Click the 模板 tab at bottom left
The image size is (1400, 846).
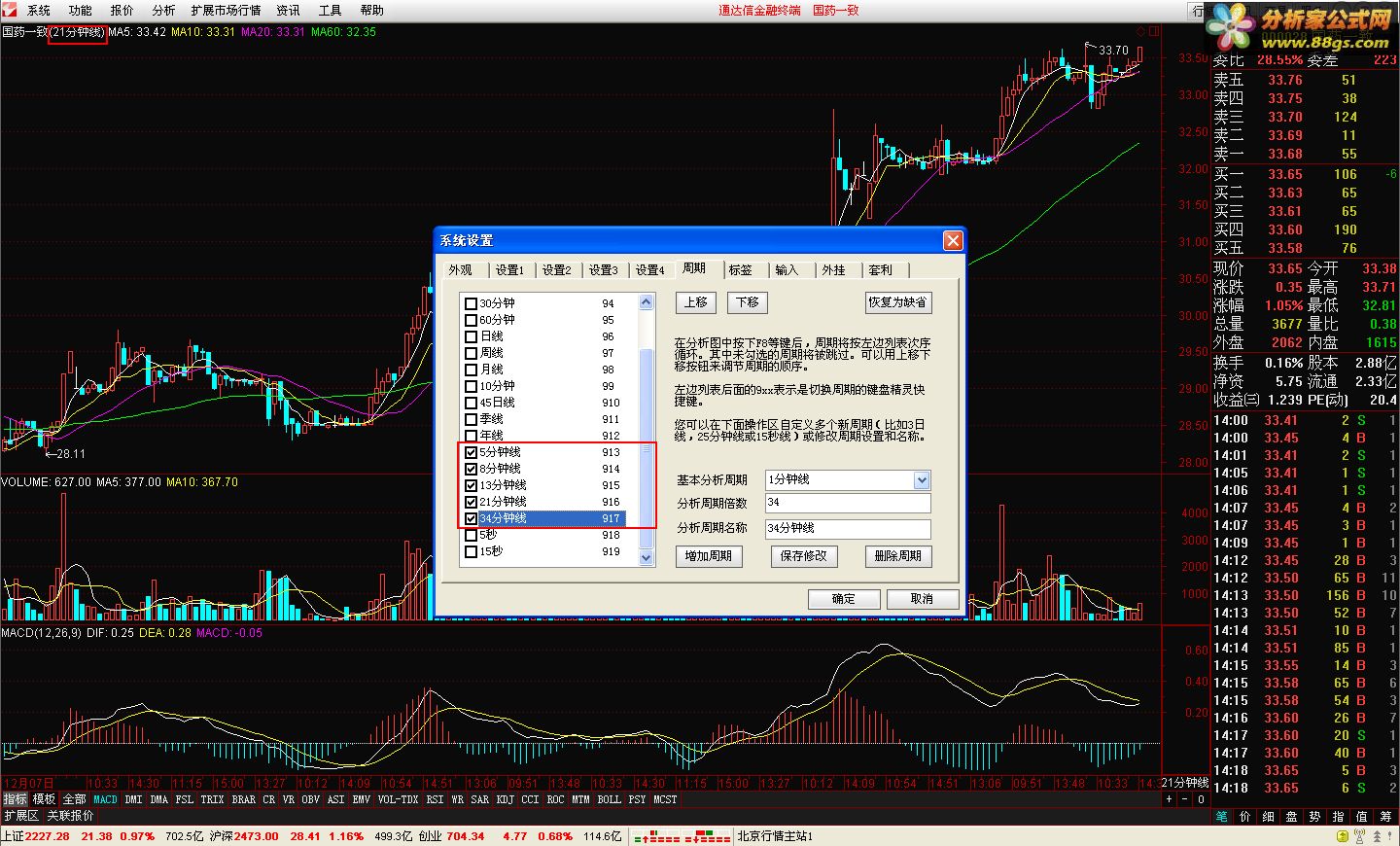[x=45, y=799]
